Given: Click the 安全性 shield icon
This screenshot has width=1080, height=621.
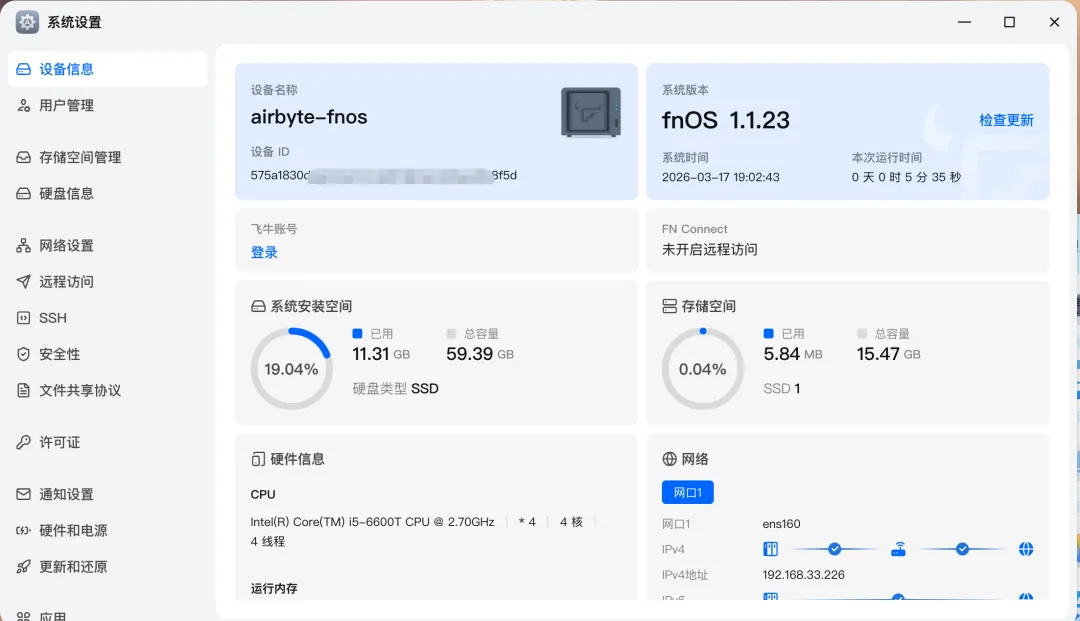Looking at the screenshot, I should coord(23,354).
